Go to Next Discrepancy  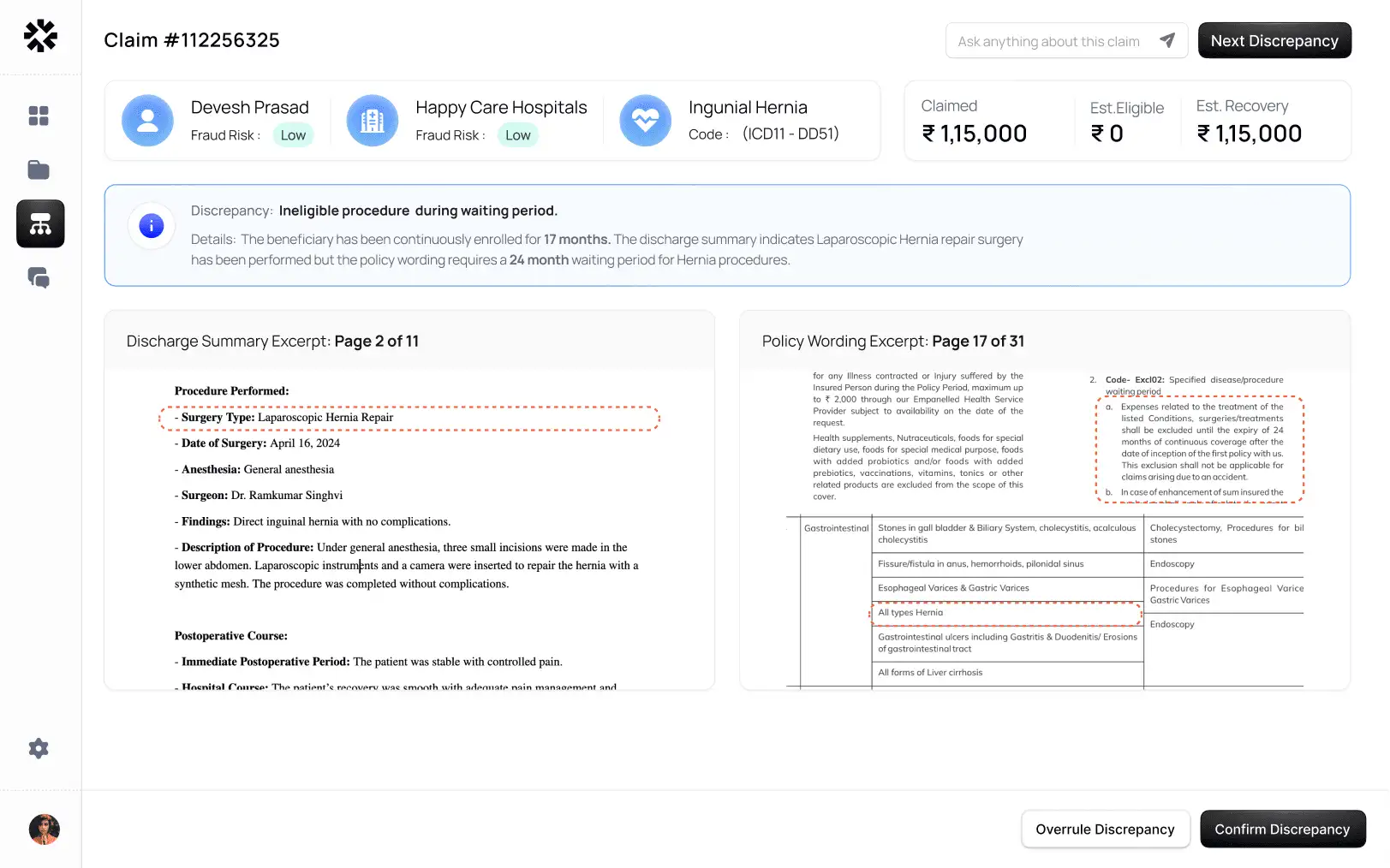pos(1274,41)
